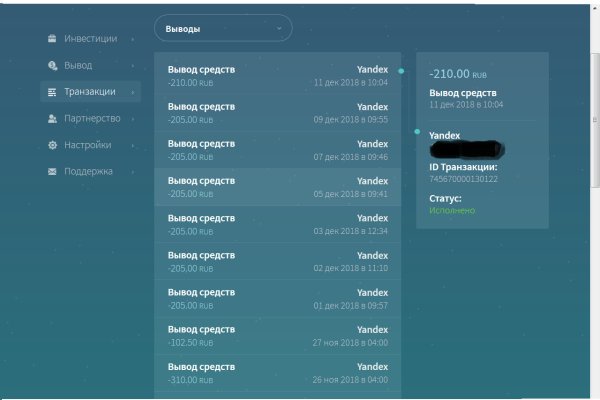Open the Транзакции menu item
This screenshot has height=400, width=600.
[89, 92]
